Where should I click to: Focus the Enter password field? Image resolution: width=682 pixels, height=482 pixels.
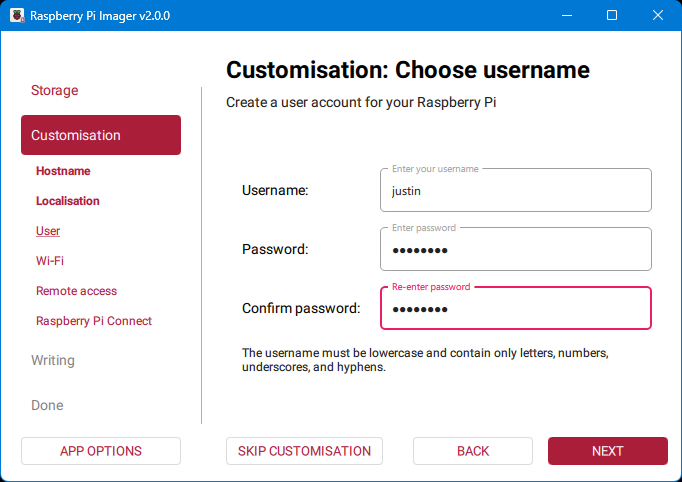[515, 249]
